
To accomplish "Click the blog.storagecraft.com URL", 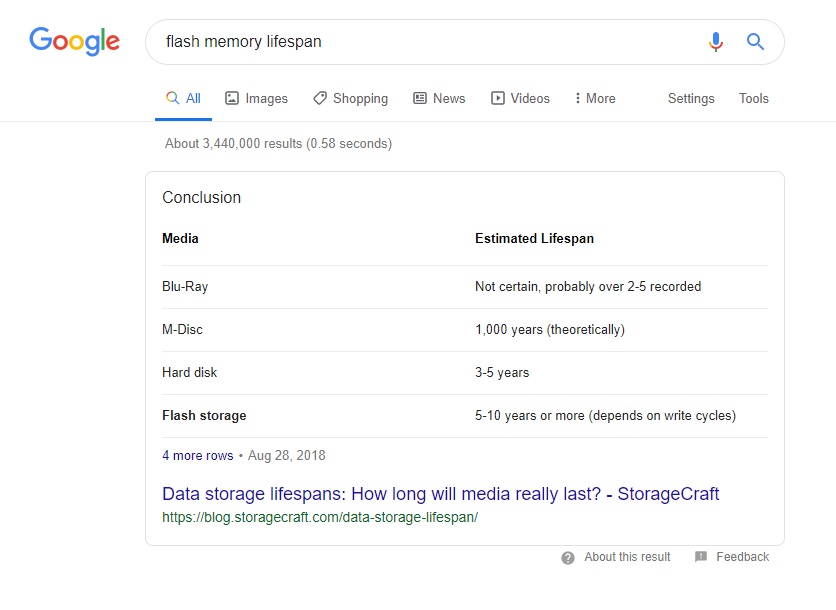I will click(320, 517).
